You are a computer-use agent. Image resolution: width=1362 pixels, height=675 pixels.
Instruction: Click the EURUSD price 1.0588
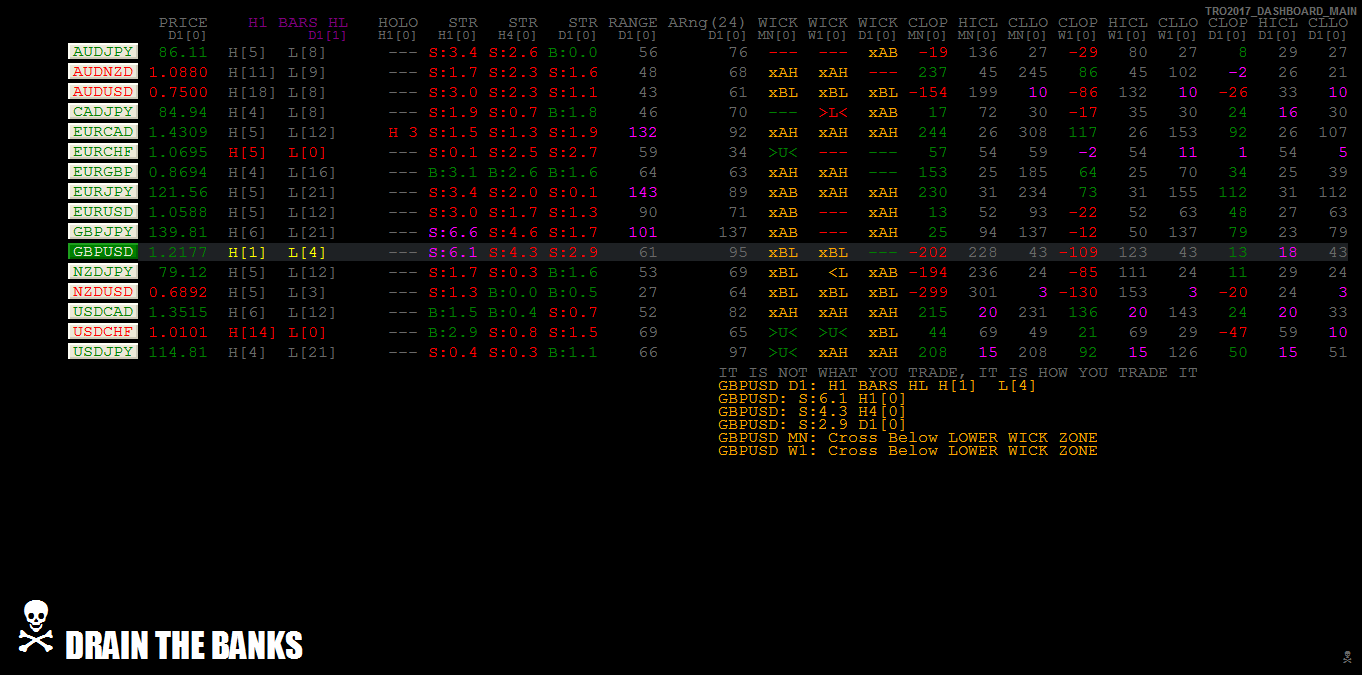pos(178,212)
